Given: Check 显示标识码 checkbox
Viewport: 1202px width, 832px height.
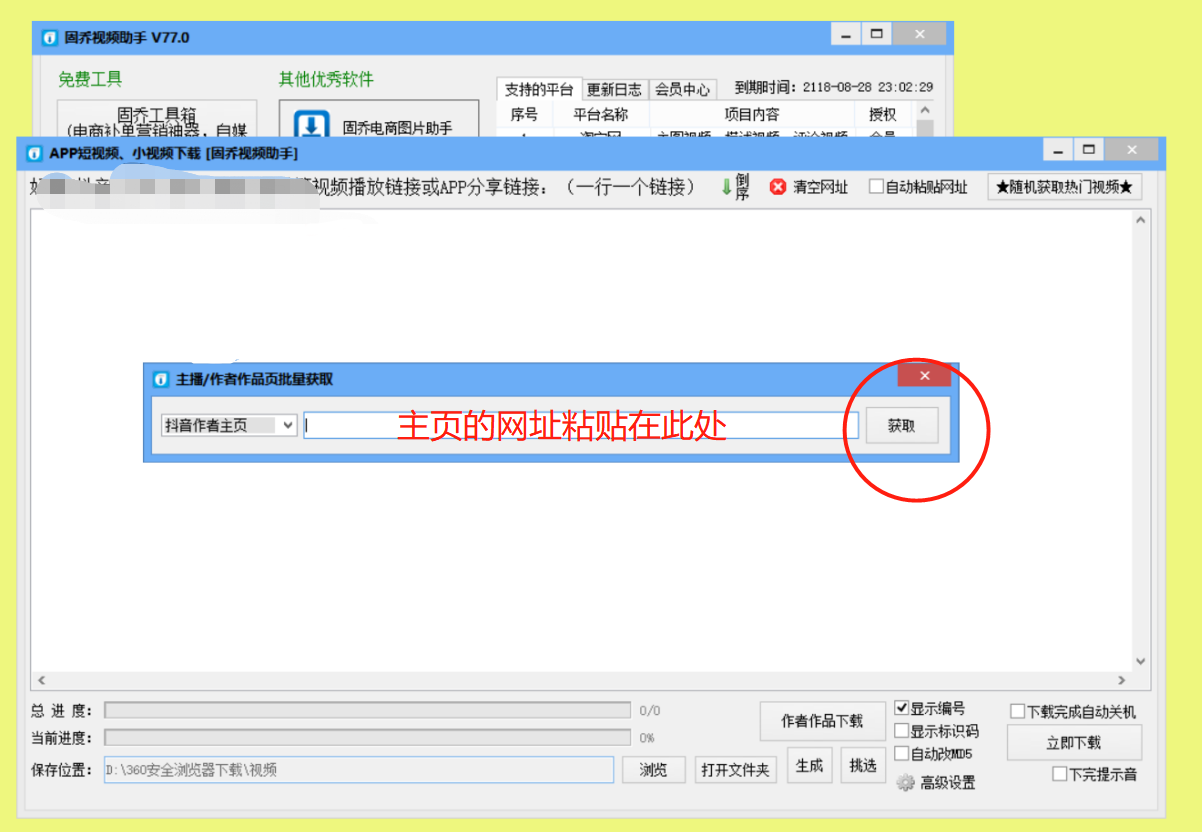Looking at the screenshot, I should point(901,731).
